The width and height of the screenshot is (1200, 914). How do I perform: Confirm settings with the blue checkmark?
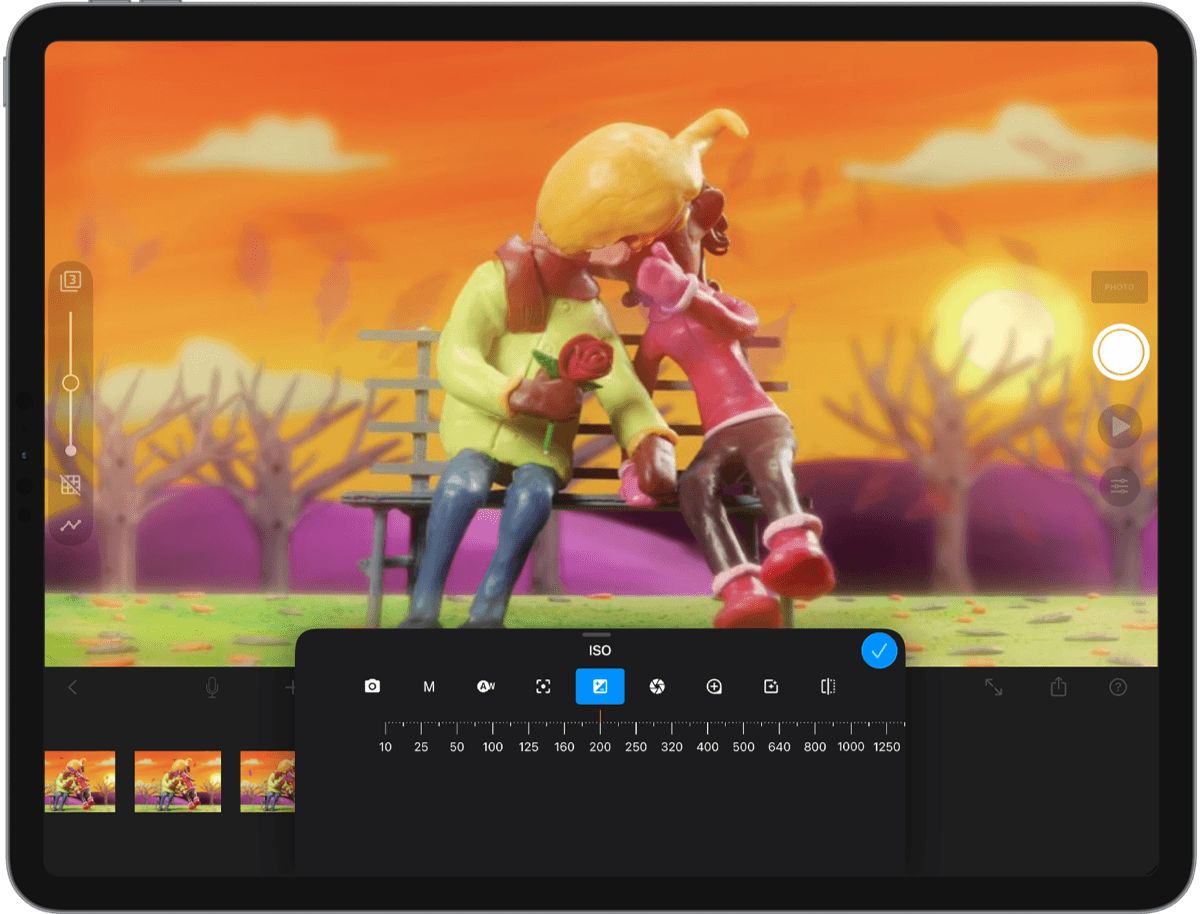pos(879,650)
